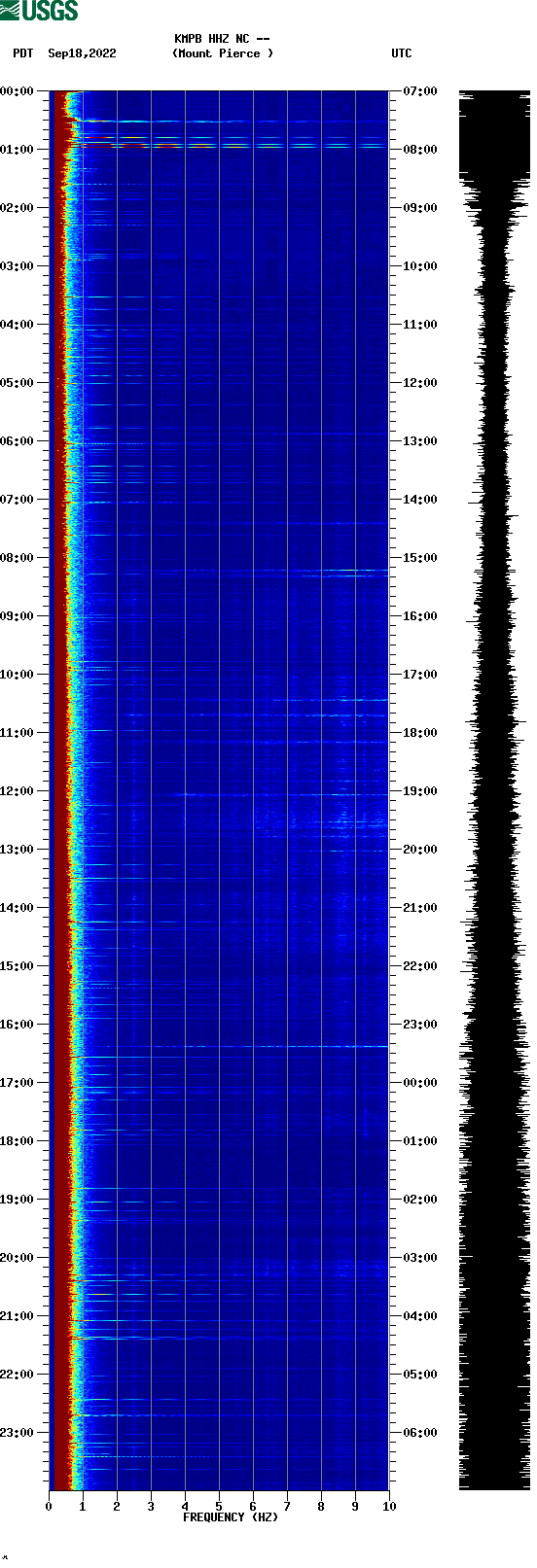537x1568 pixels.
Task: Click the 02:00 PDT time label
Action: pyautogui.click(x=18, y=208)
